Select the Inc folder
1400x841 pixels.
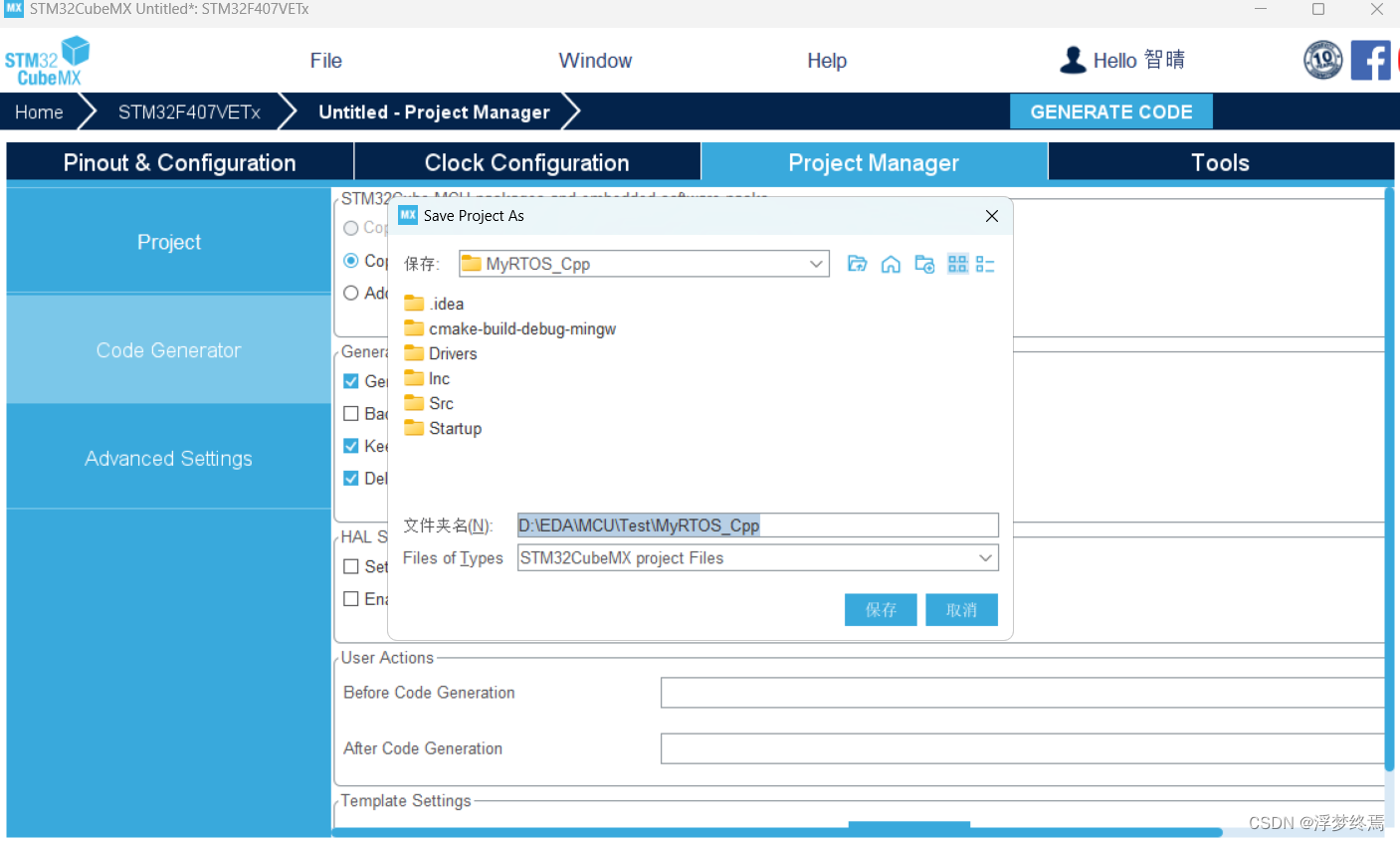point(427,378)
